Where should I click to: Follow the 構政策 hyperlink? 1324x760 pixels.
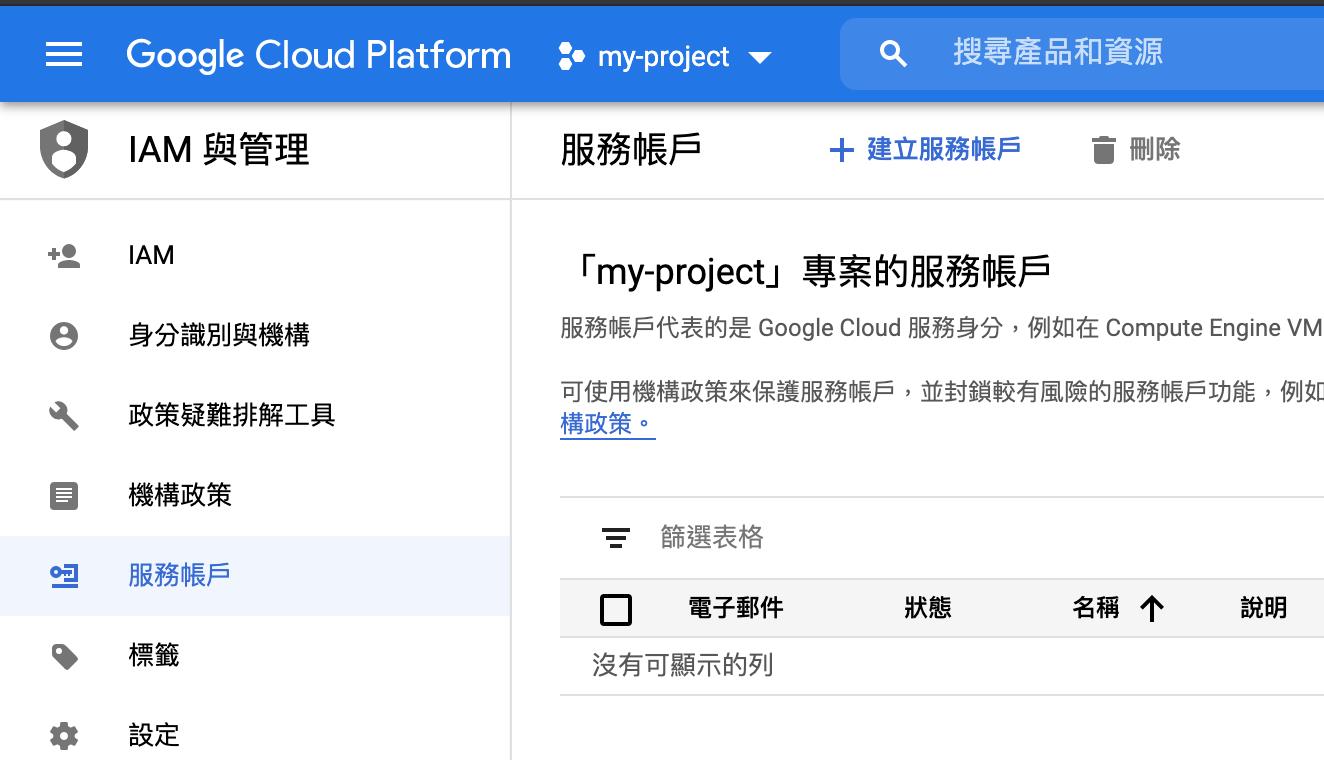click(x=607, y=424)
